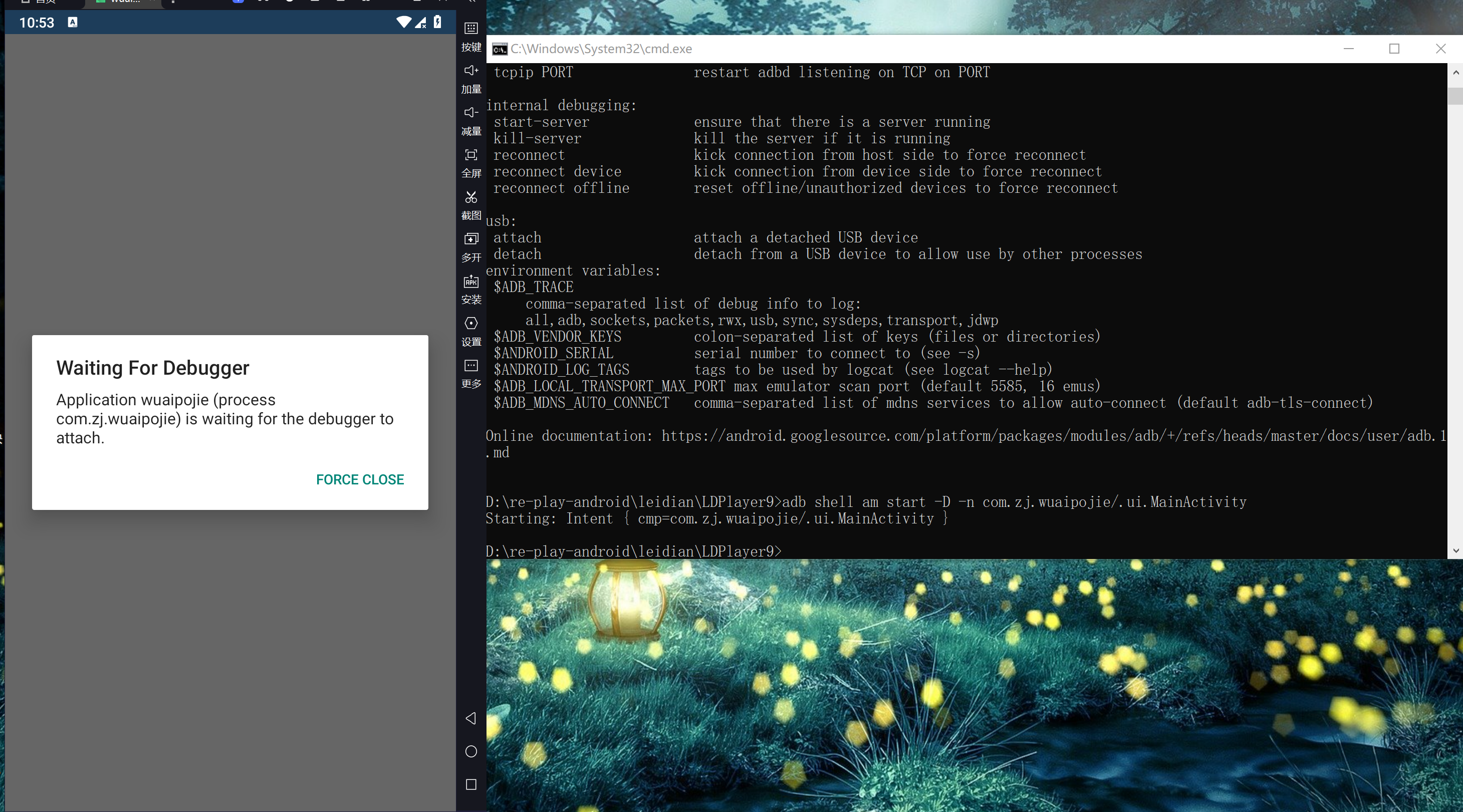
Task: Click the 减量 volume down icon
Action: click(x=471, y=112)
